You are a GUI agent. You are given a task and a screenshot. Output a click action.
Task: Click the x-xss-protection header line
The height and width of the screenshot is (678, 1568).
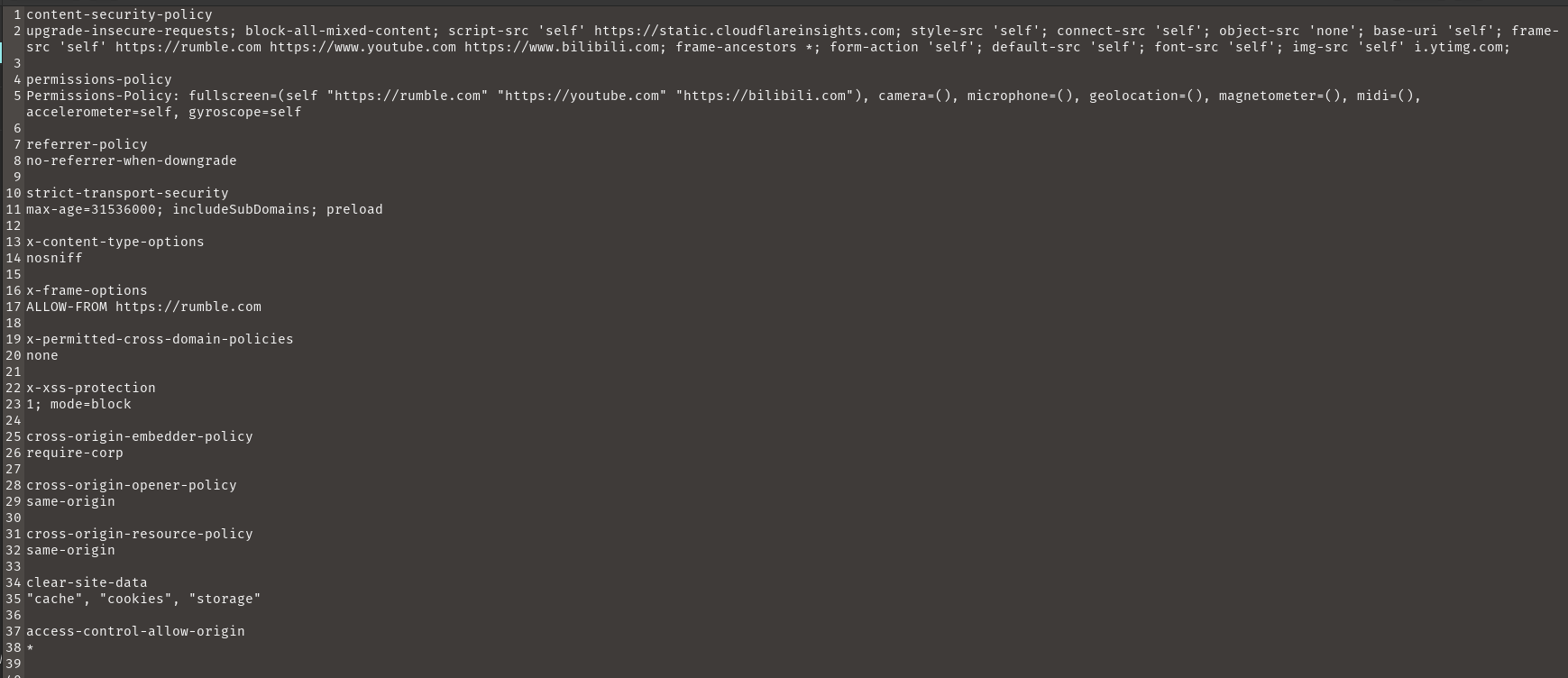[91, 388]
